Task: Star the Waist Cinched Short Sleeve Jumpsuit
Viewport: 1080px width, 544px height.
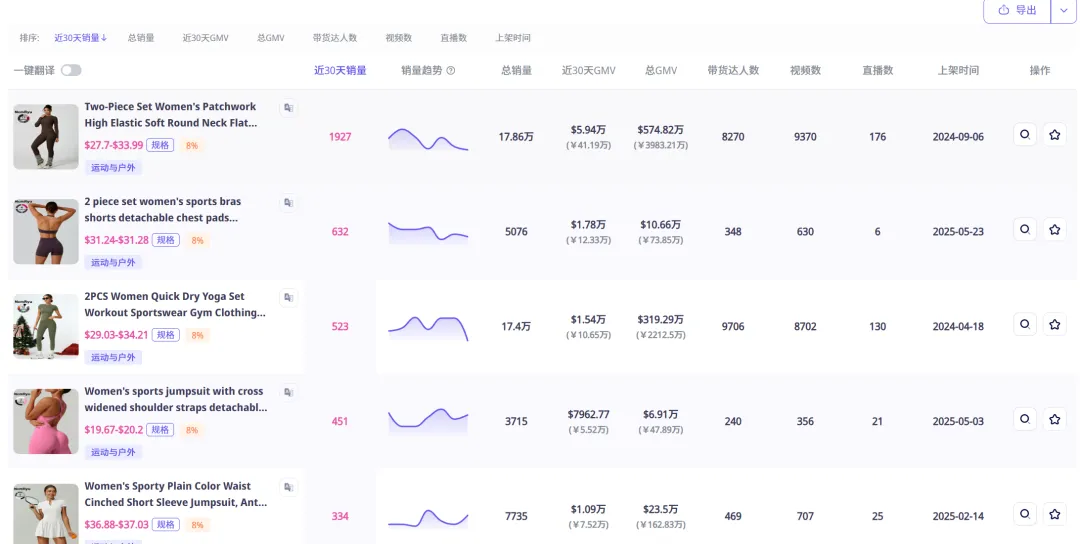Action: (x=1055, y=514)
